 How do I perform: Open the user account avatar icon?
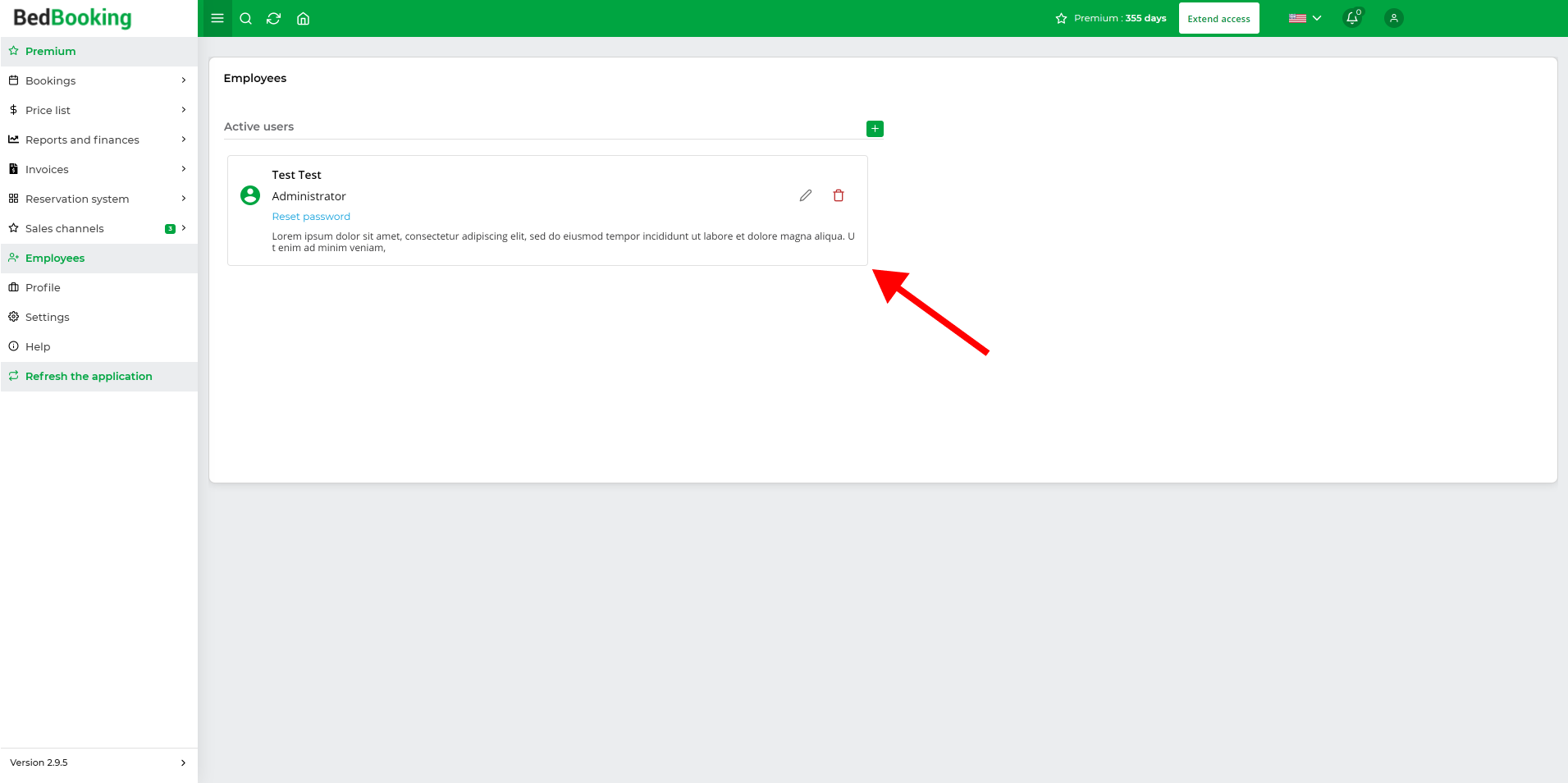[1393, 18]
